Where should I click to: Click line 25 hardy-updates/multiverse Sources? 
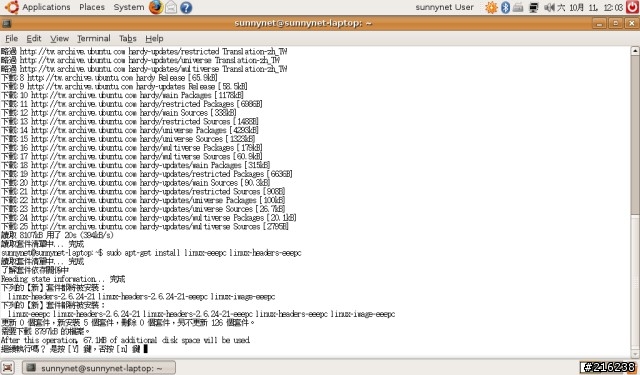[x=144, y=226]
